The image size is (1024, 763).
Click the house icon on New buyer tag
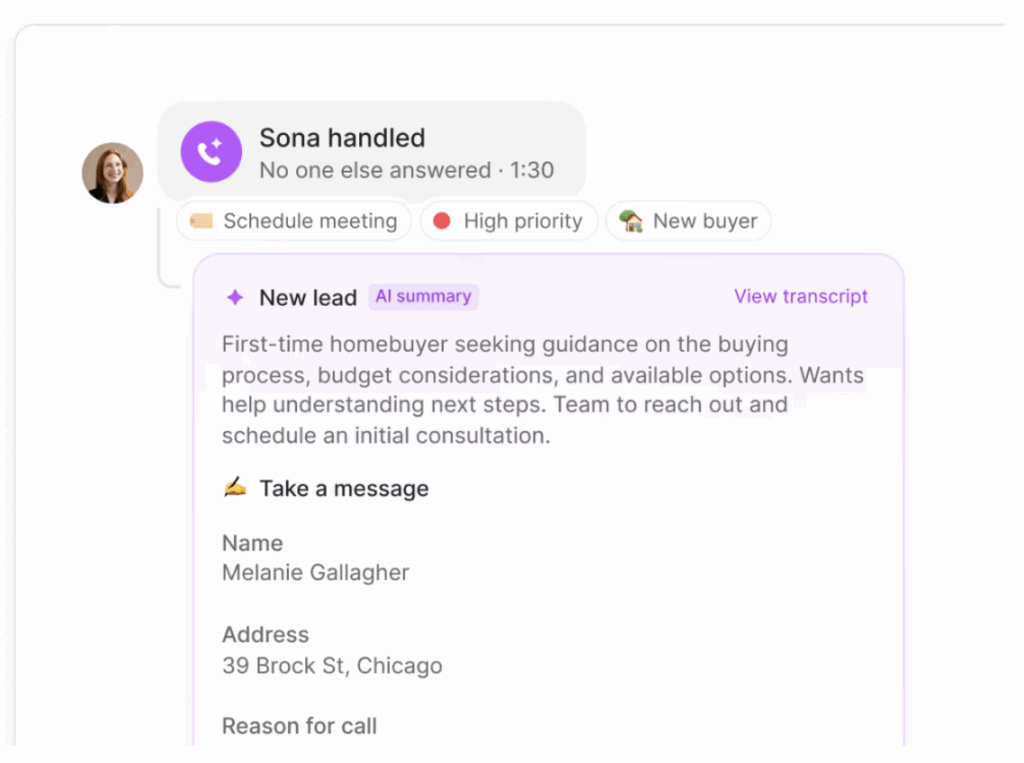coord(628,220)
